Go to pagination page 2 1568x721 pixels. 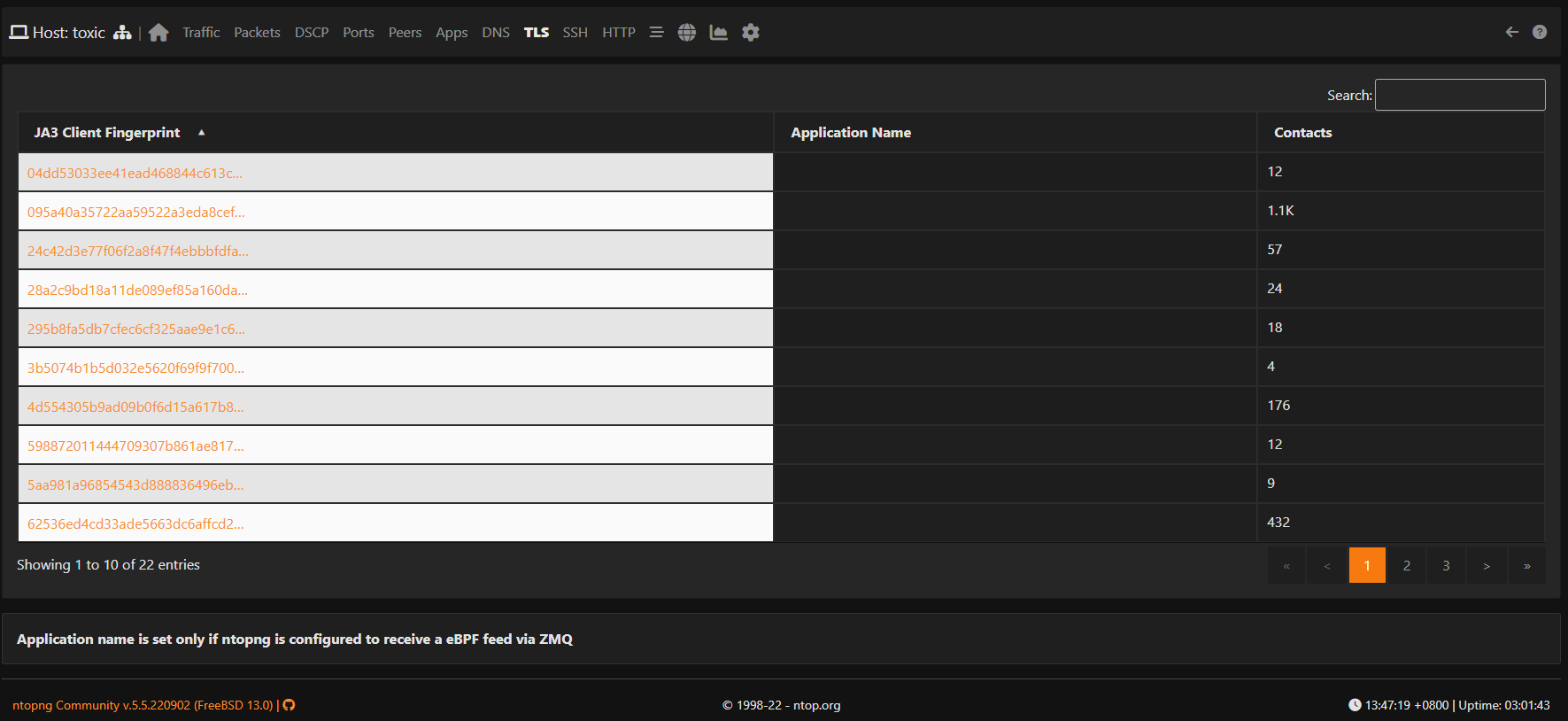coord(1406,565)
